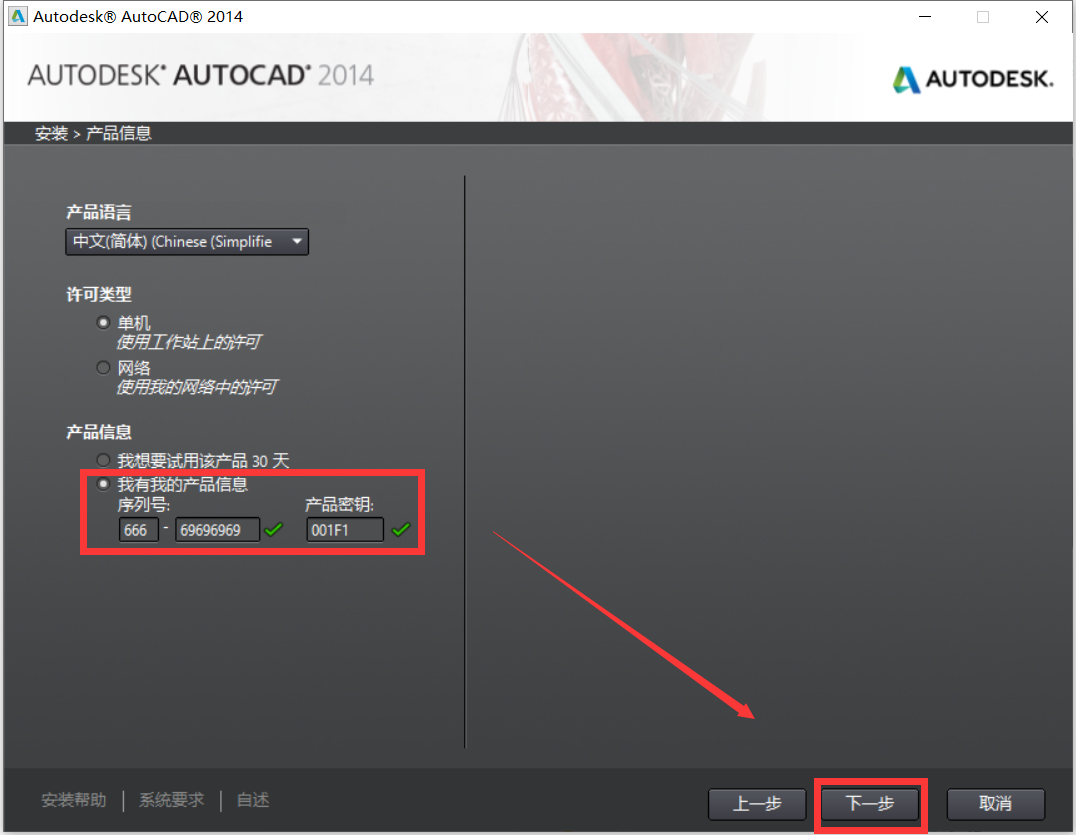1076x835 pixels.
Task: Go back with the 上一步 button
Action: (x=757, y=803)
